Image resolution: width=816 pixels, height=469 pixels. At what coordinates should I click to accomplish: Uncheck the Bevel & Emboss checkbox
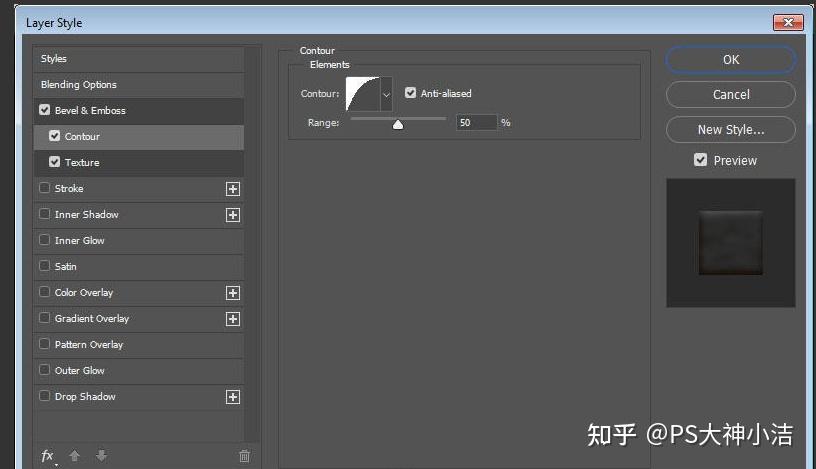click(x=45, y=110)
